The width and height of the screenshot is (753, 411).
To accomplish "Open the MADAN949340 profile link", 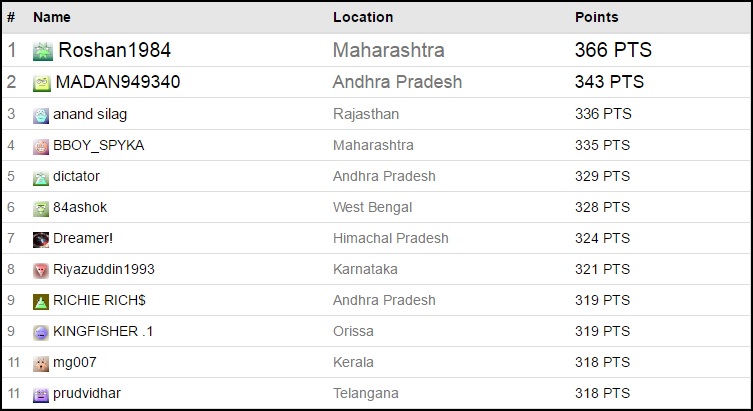I will [118, 82].
